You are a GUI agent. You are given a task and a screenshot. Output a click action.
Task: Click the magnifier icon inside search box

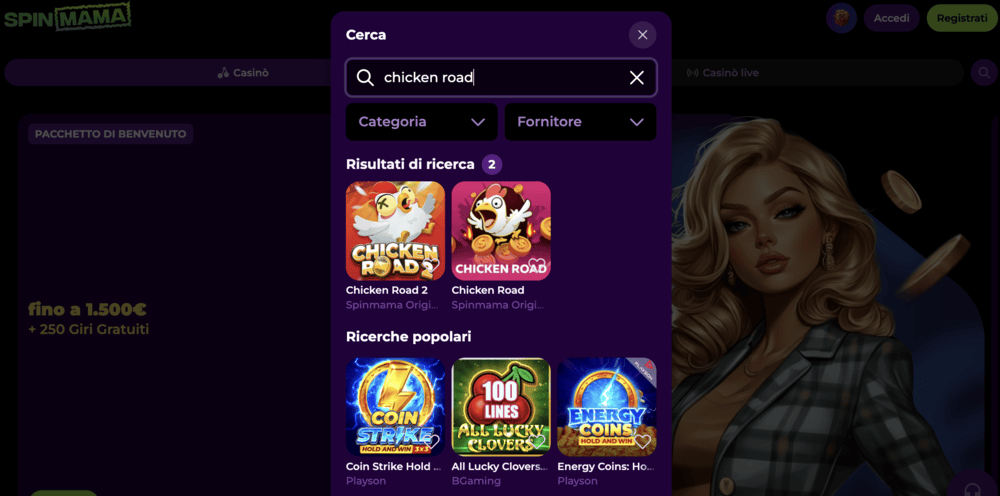pyautogui.click(x=365, y=78)
